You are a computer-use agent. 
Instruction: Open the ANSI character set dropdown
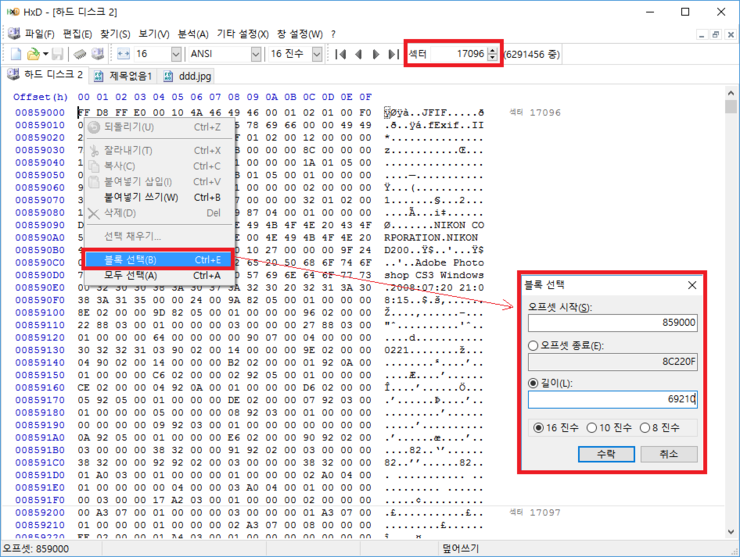pos(254,53)
